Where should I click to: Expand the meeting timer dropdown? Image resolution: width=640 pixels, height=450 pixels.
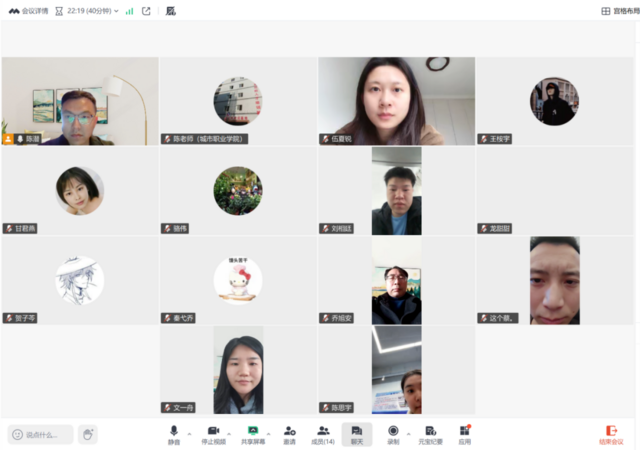pyautogui.click(x=116, y=11)
